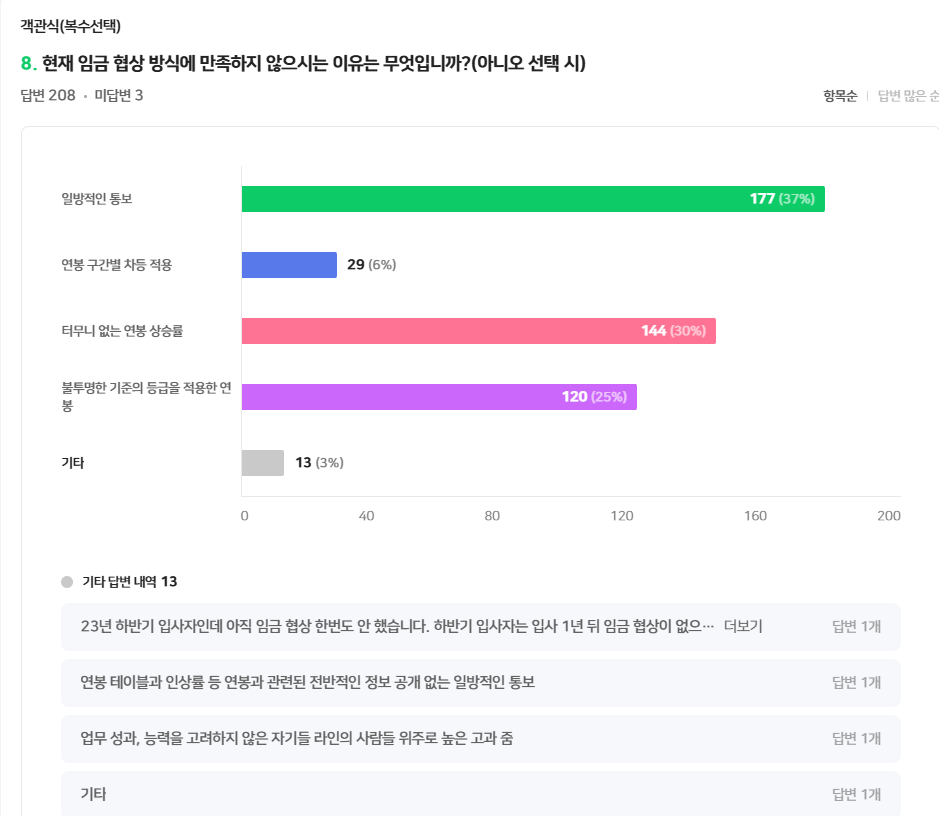Click the pink 터무니 없는 연봉 상승률 bar
The width and height of the screenshot is (939, 816).
(478, 331)
